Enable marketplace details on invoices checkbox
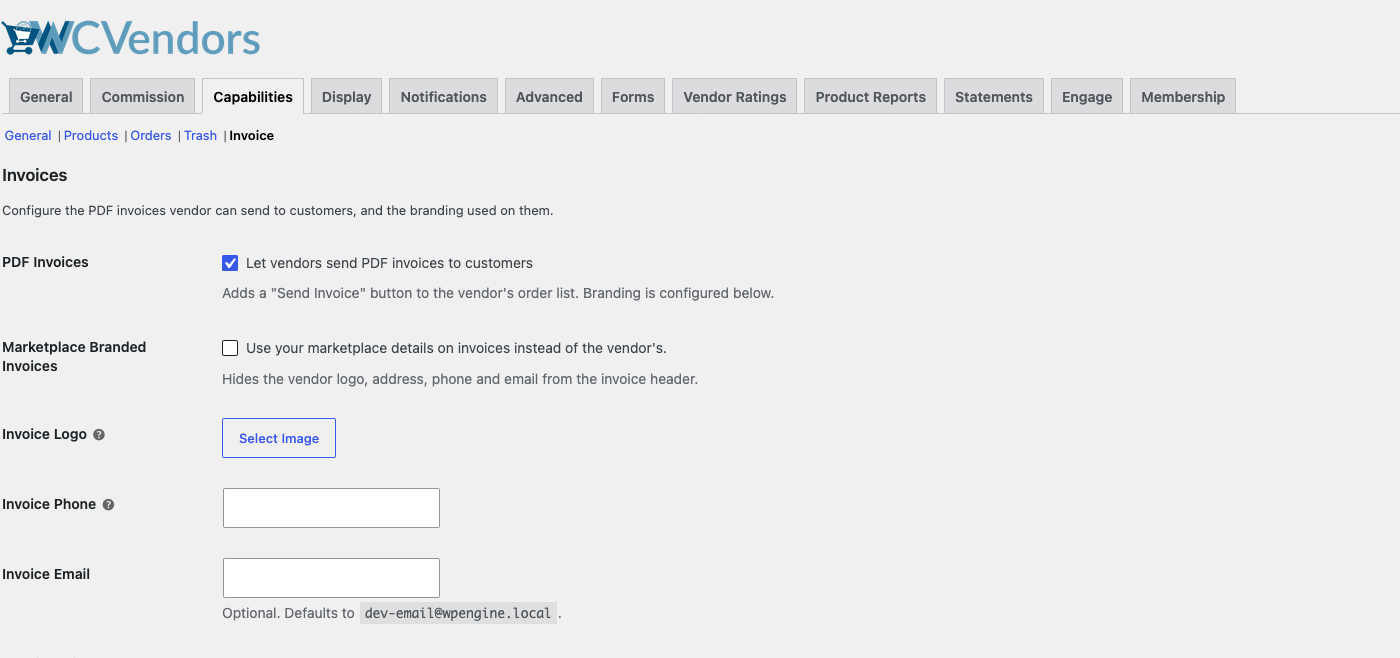 230,348
